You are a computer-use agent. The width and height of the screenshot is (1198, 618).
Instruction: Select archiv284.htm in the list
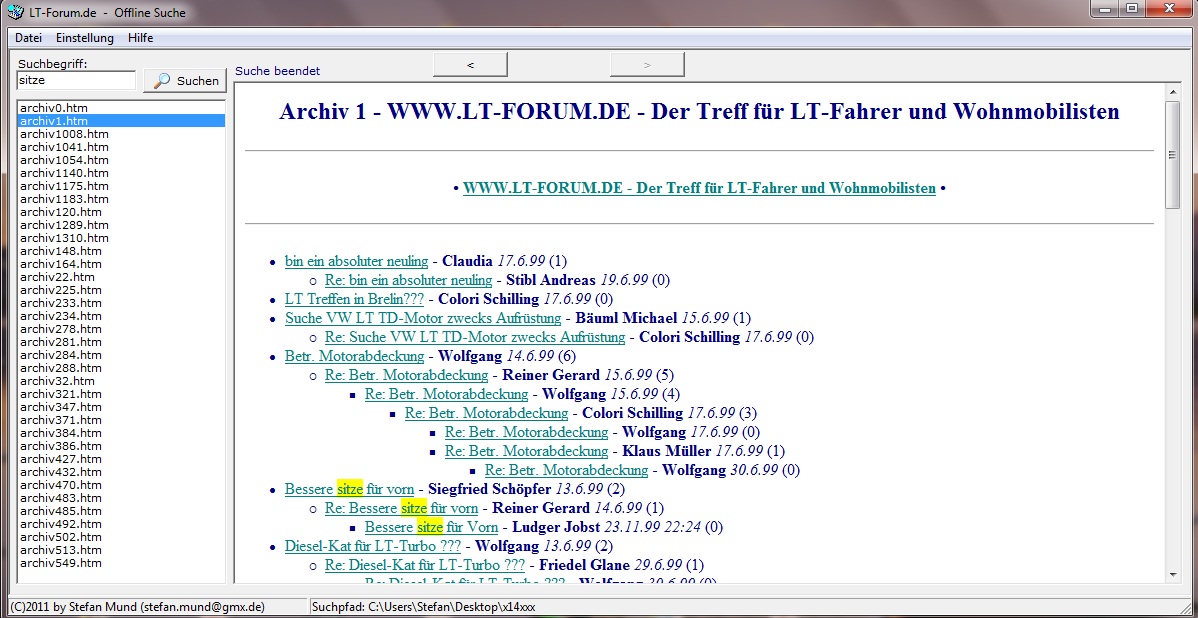click(121, 354)
